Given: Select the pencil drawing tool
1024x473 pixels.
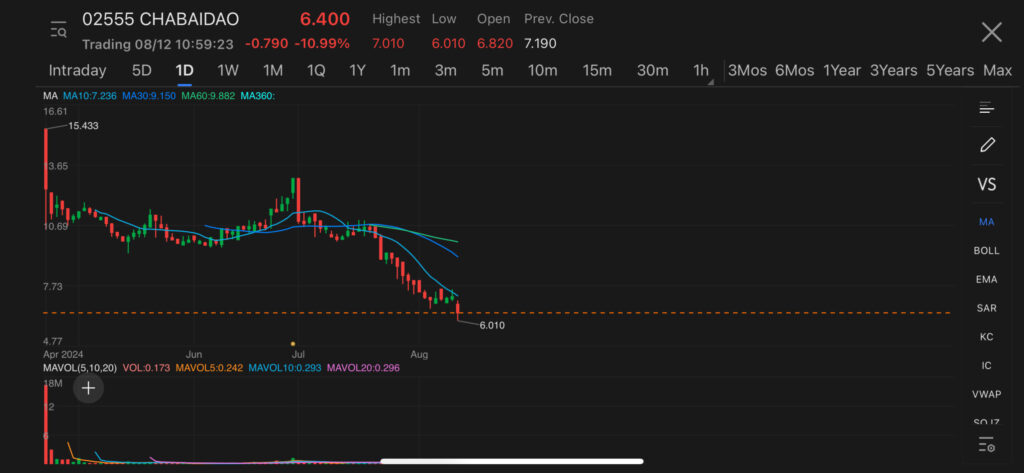Looking at the screenshot, I should (987, 145).
